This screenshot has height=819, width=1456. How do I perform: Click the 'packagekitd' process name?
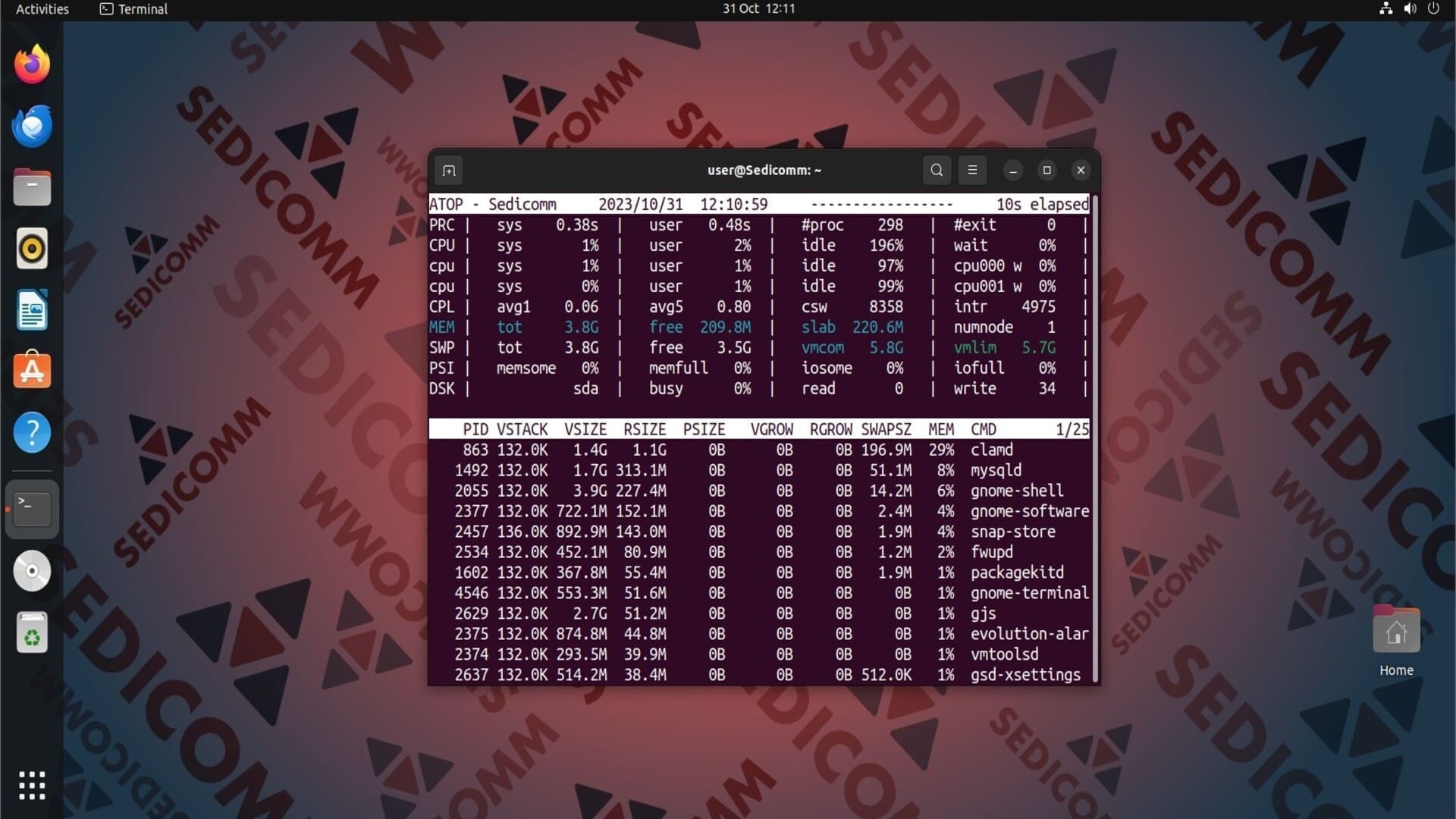(1017, 573)
